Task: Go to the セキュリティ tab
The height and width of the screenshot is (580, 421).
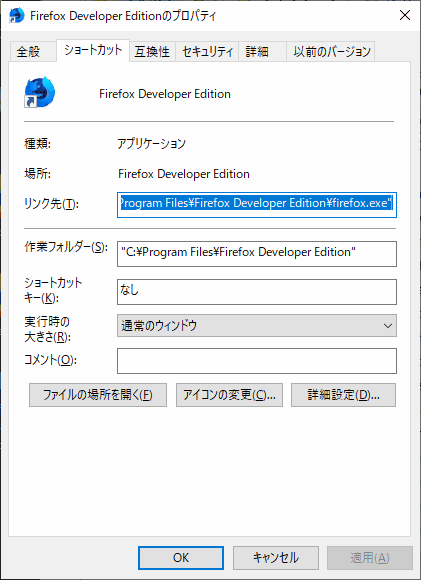Action: 207,51
